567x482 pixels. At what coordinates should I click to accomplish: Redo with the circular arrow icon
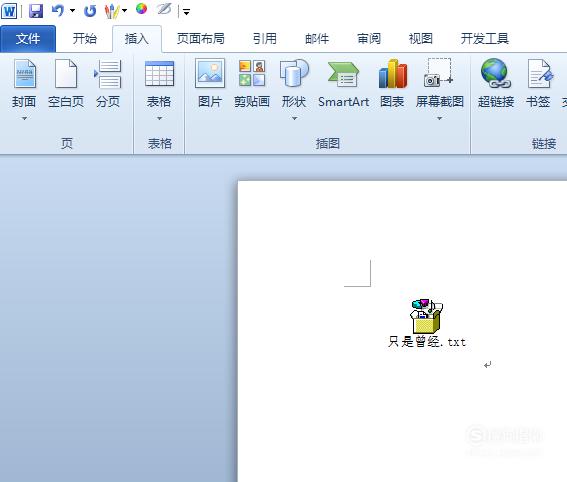(x=90, y=11)
